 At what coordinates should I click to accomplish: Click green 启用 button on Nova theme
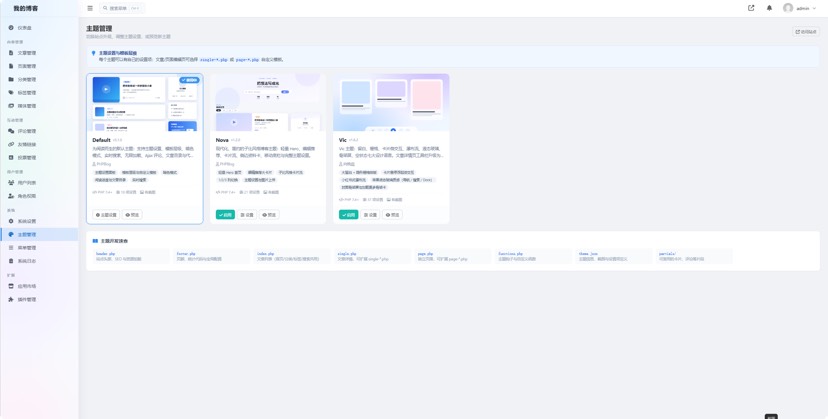click(225, 215)
